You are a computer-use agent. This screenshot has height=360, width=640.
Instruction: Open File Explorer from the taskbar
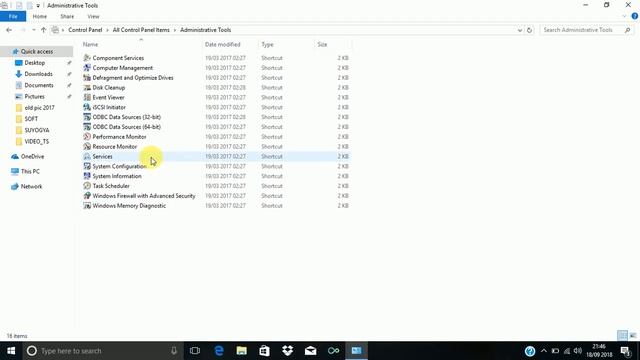point(242,351)
